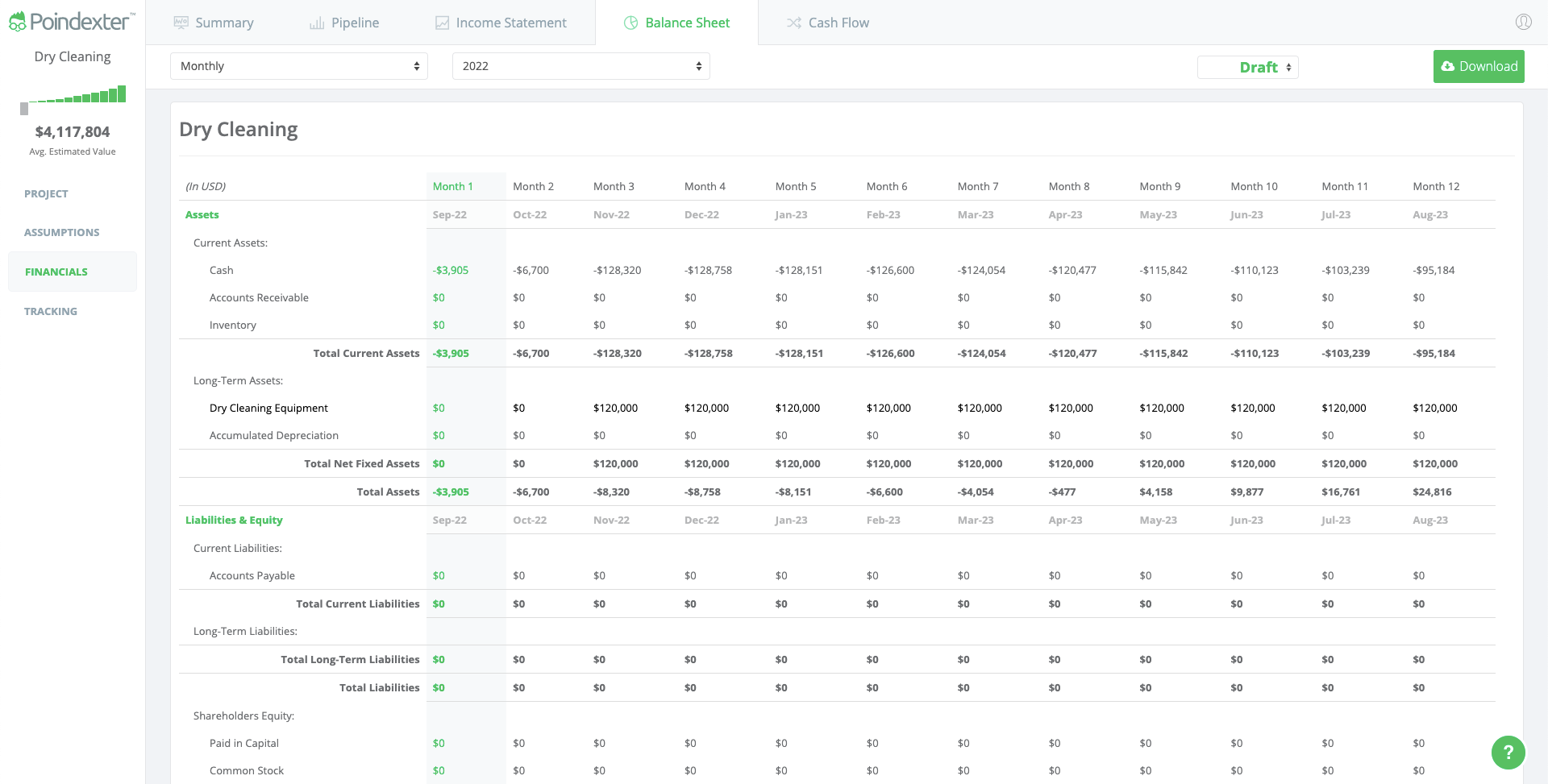The width and height of the screenshot is (1548, 784).
Task: Select the Month 1 column header
Action: pos(453,186)
